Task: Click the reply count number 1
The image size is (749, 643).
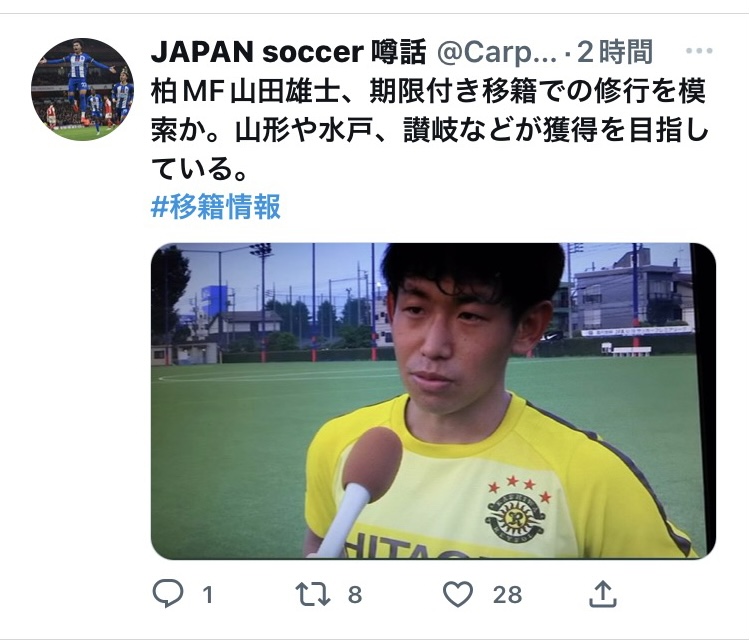Action: coord(207,595)
